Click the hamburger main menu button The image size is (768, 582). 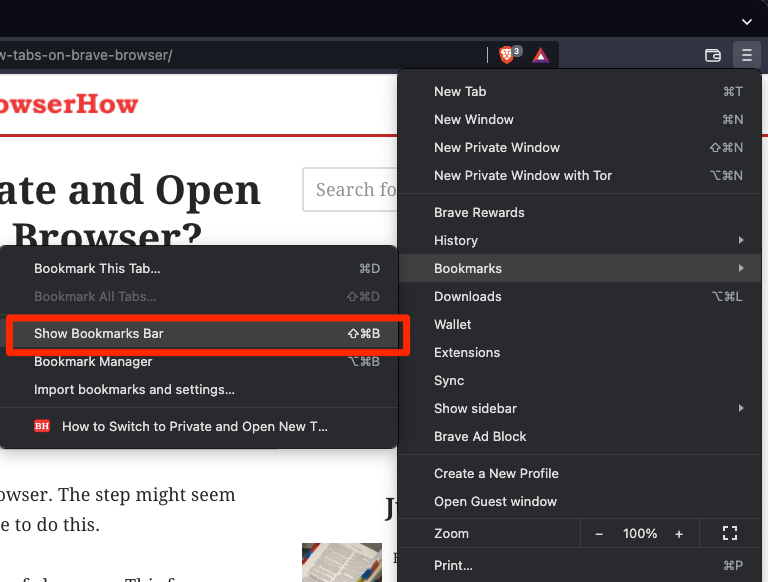point(746,55)
